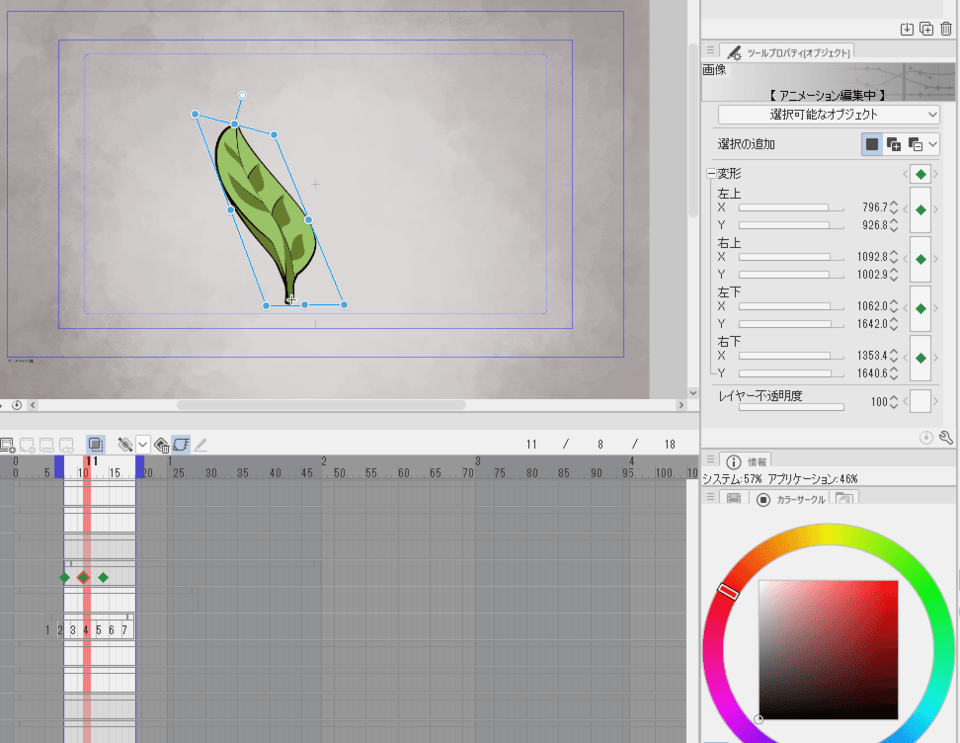Click the add keyframe icon in the timeline toolbar
This screenshot has width=960, height=743.
tap(125, 444)
